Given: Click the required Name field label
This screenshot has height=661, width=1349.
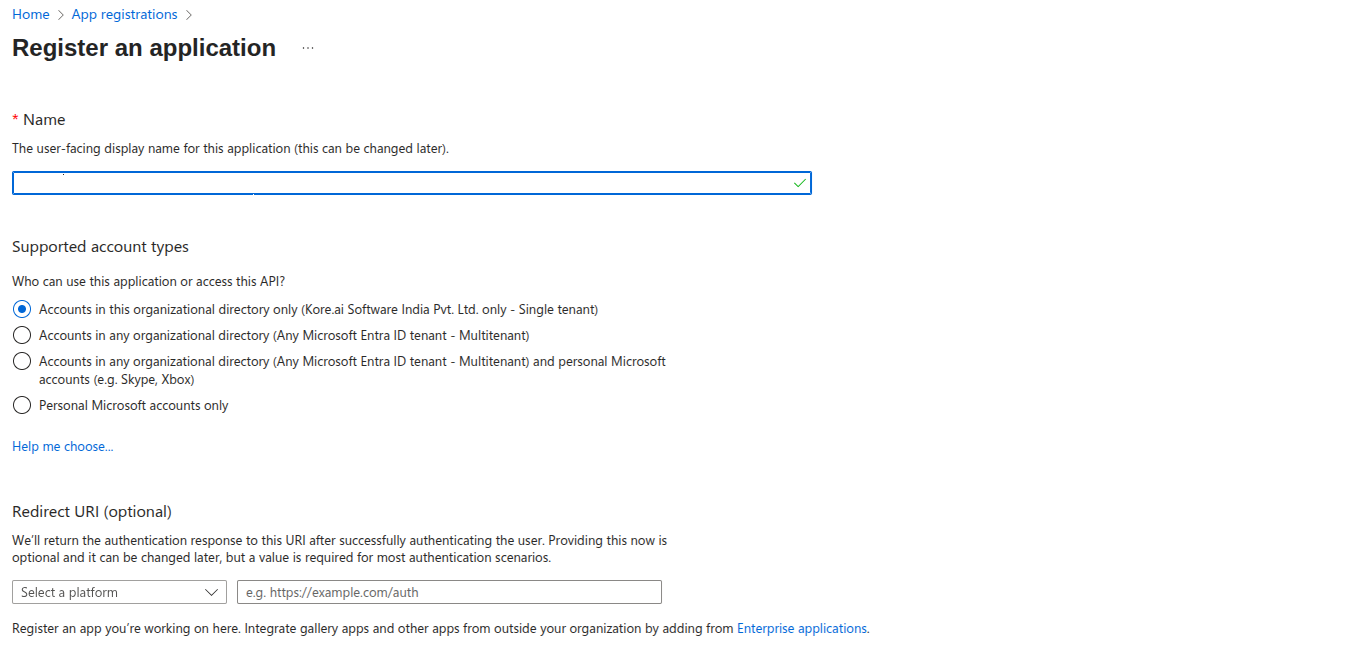Looking at the screenshot, I should [x=44, y=119].
